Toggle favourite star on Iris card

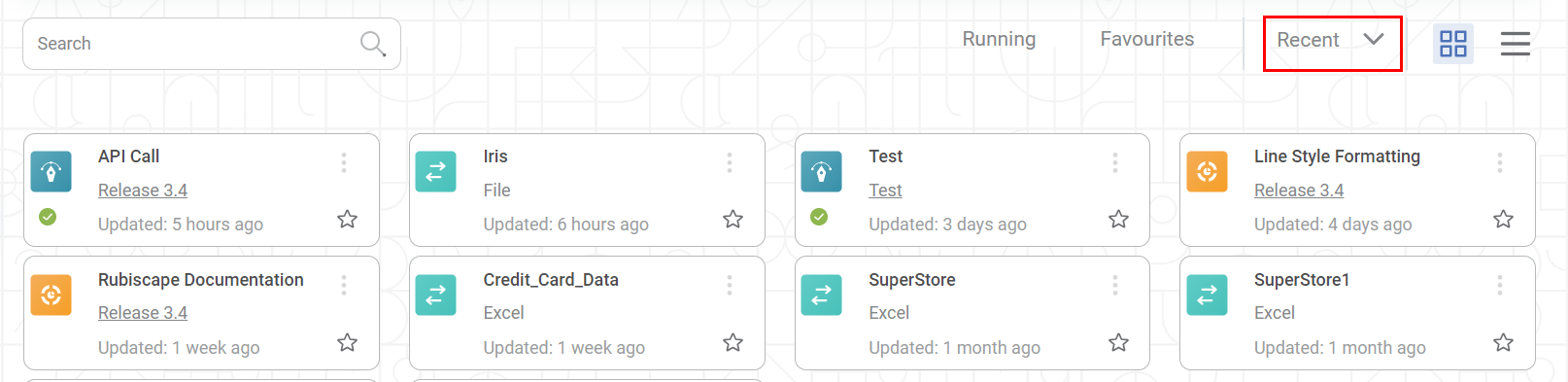tap(733, 219)
